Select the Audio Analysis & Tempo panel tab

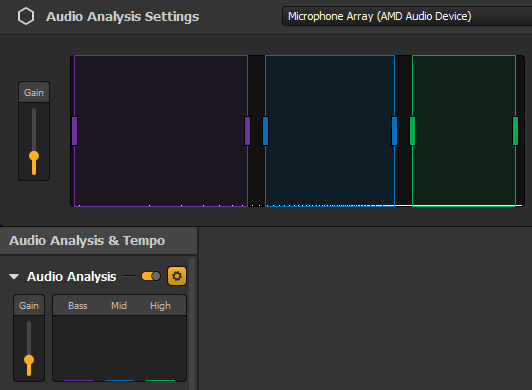98,241
